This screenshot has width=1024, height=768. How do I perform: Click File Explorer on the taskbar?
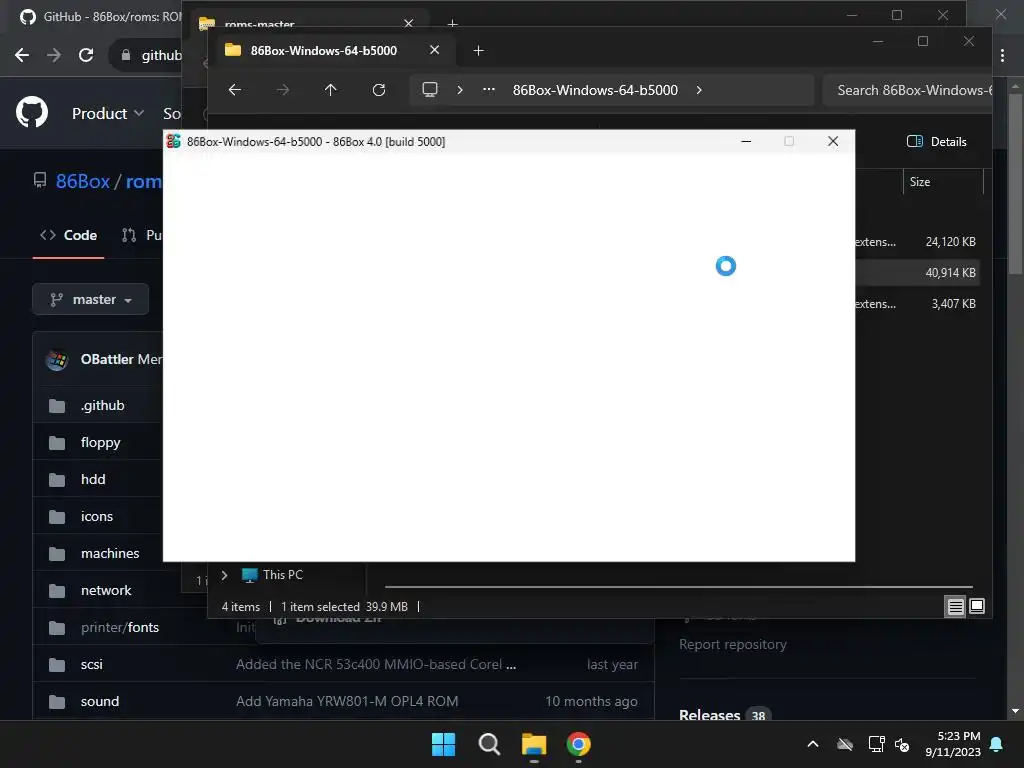click(x=534, y=744)
